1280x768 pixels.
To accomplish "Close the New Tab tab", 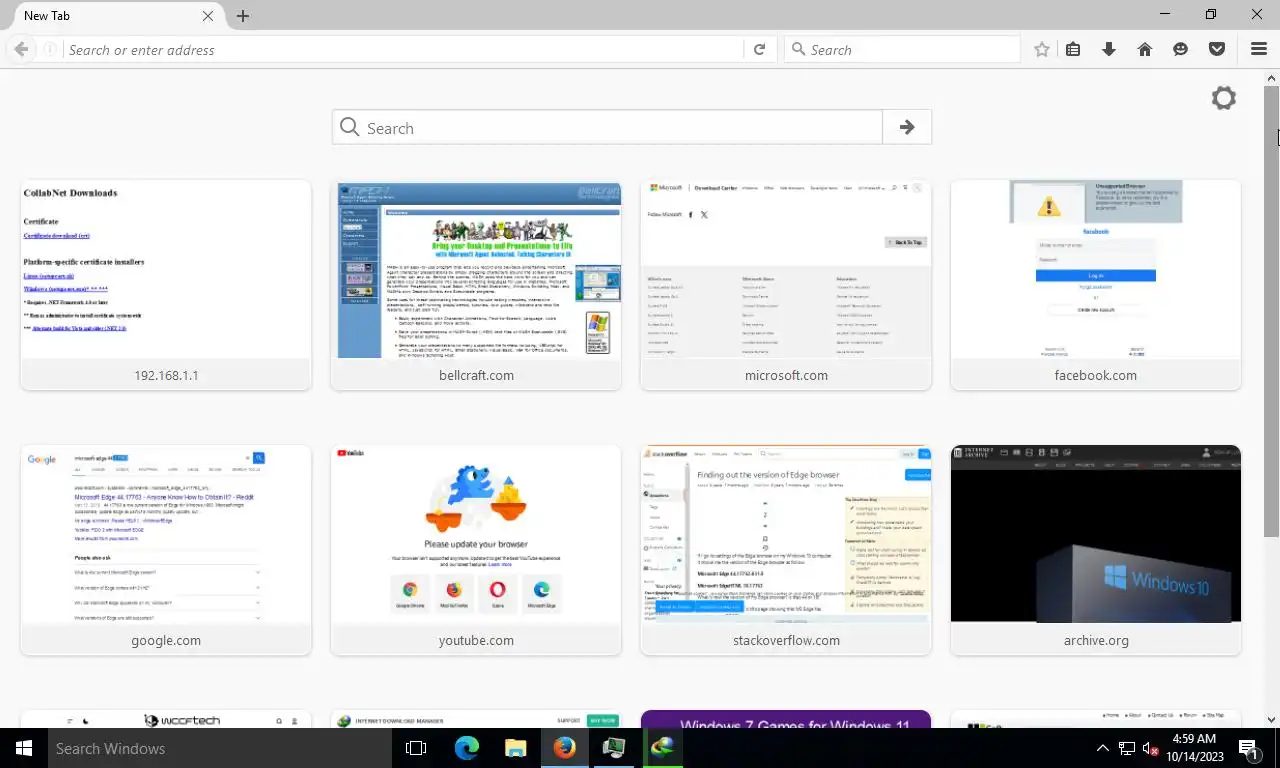I will point(208,16).
